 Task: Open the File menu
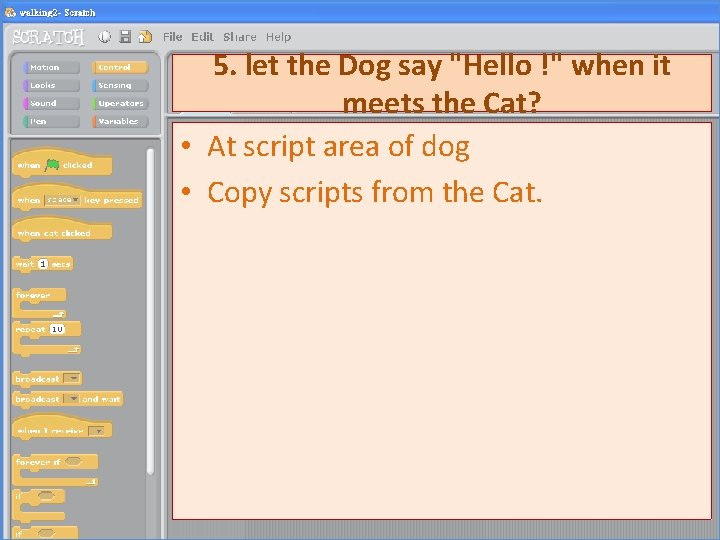coord(173,37)
